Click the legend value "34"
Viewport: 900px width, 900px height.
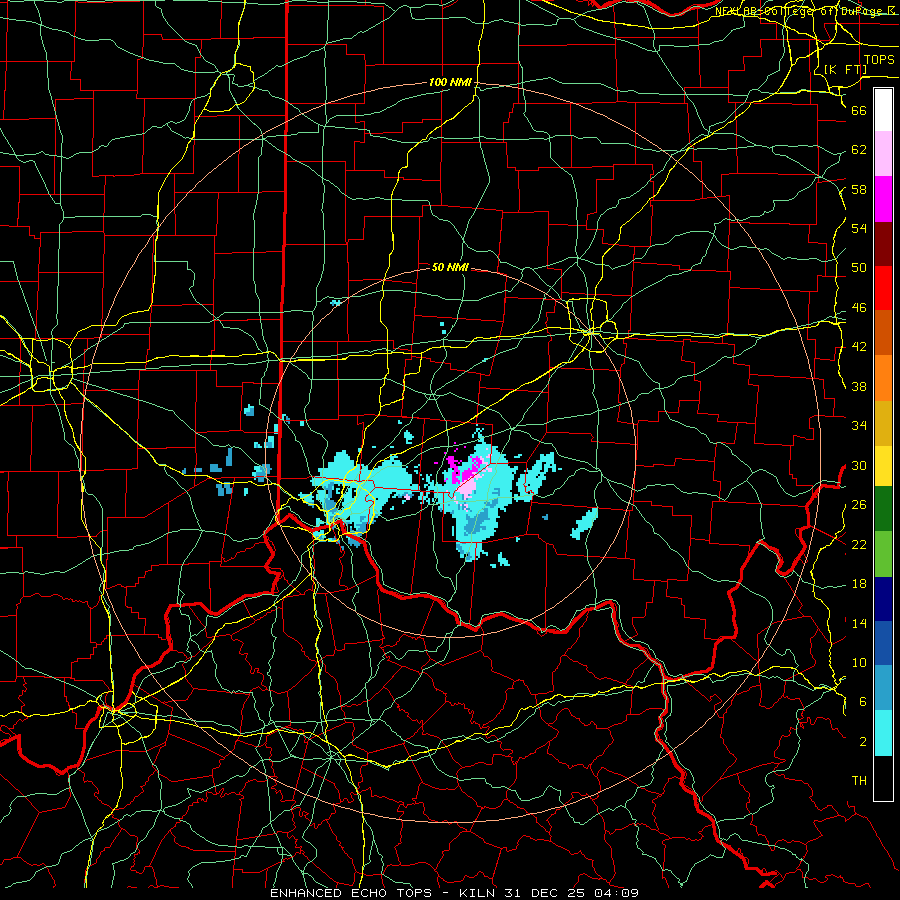coord(859,426)
